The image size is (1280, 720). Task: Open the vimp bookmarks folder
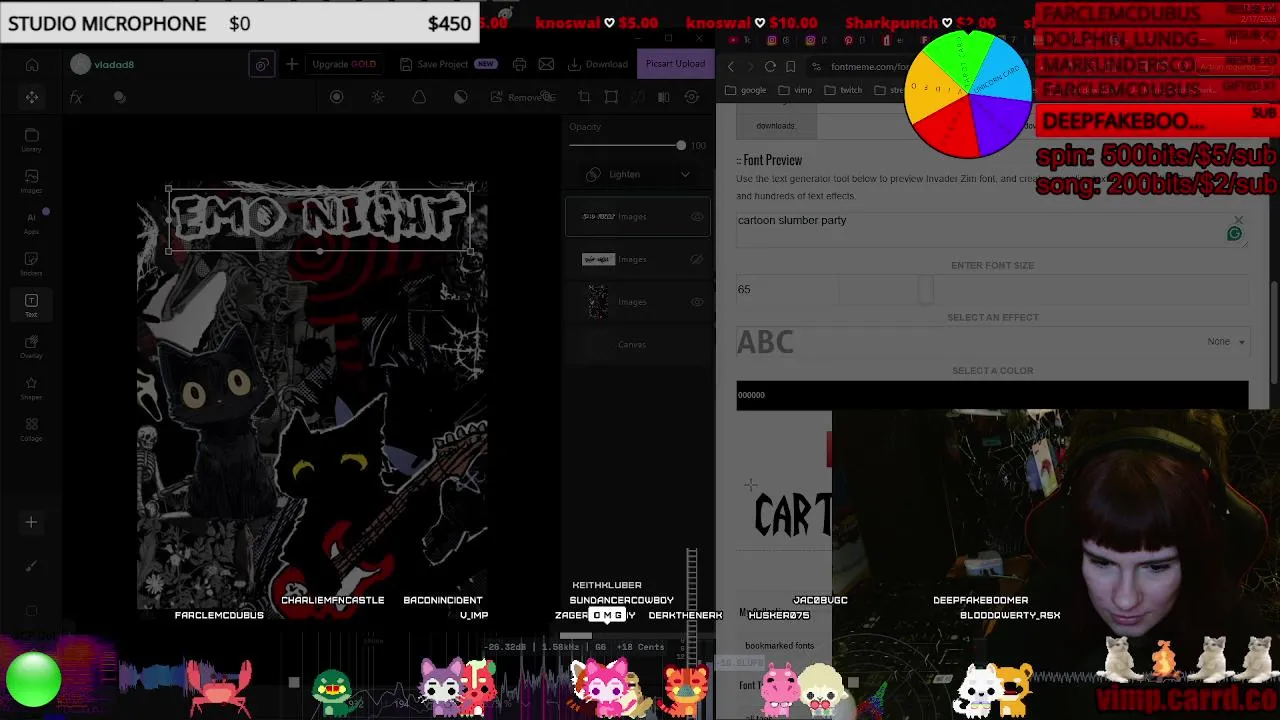pos(795,90)
